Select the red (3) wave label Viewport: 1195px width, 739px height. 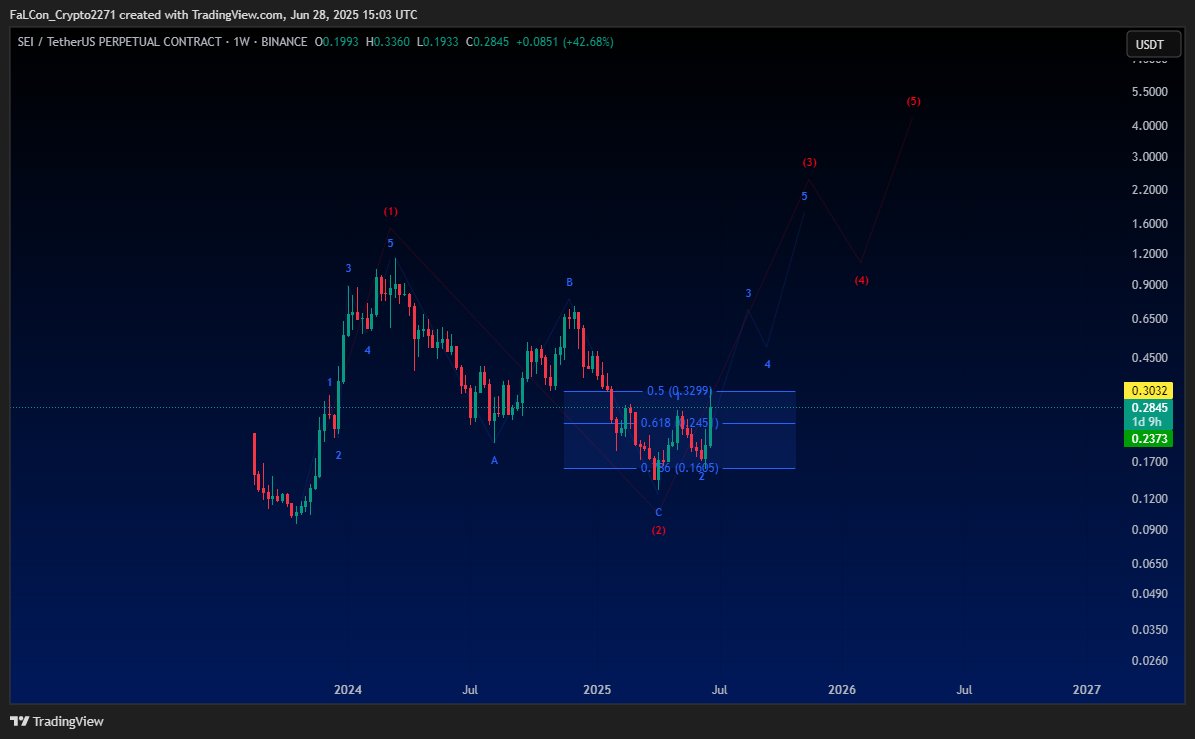coord(809,162)
